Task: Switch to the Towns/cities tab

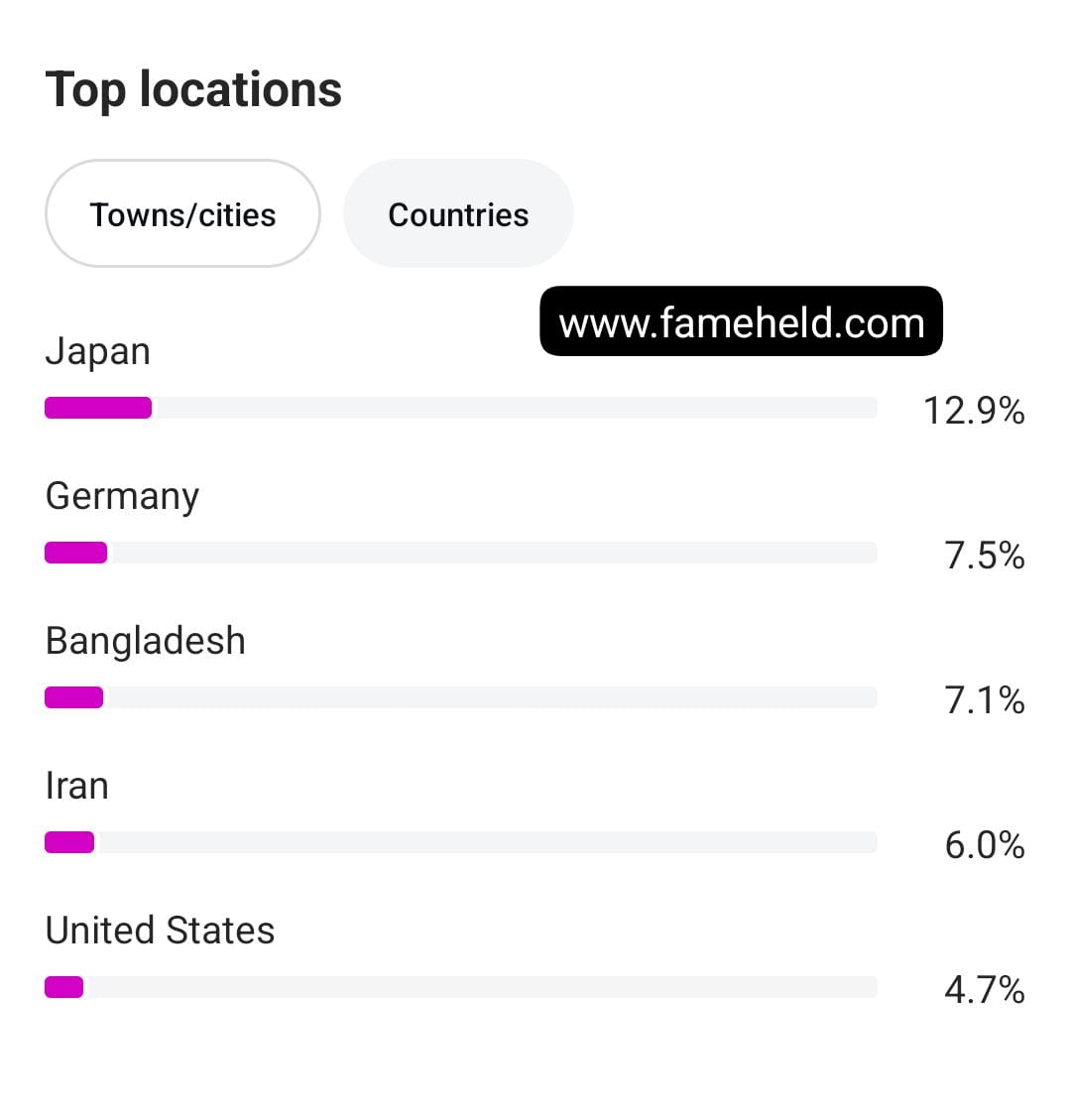Action: tap(182, 214)
